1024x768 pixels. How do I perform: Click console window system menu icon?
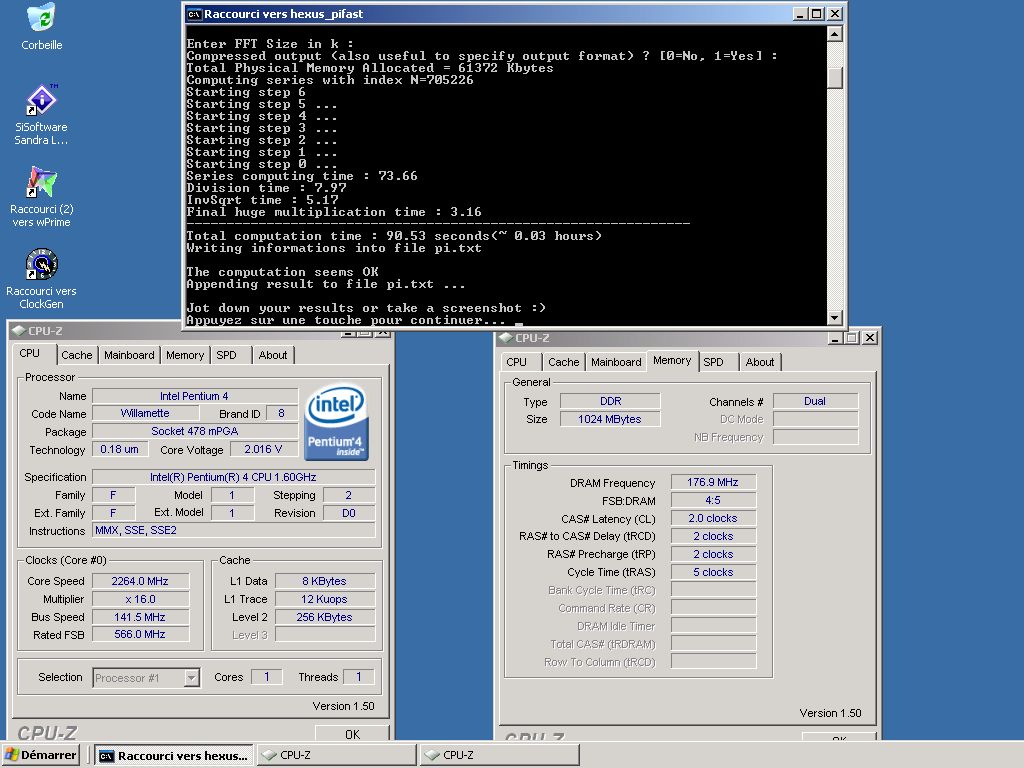194,14
